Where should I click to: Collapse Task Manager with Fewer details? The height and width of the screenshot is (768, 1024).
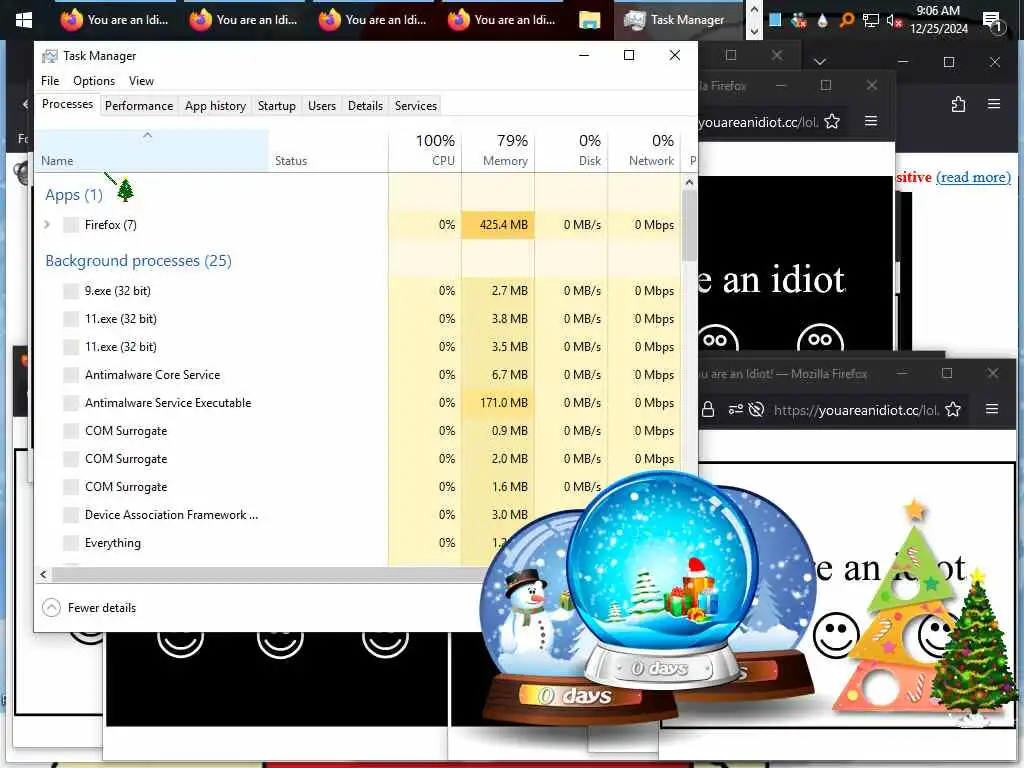click(89, 608)
